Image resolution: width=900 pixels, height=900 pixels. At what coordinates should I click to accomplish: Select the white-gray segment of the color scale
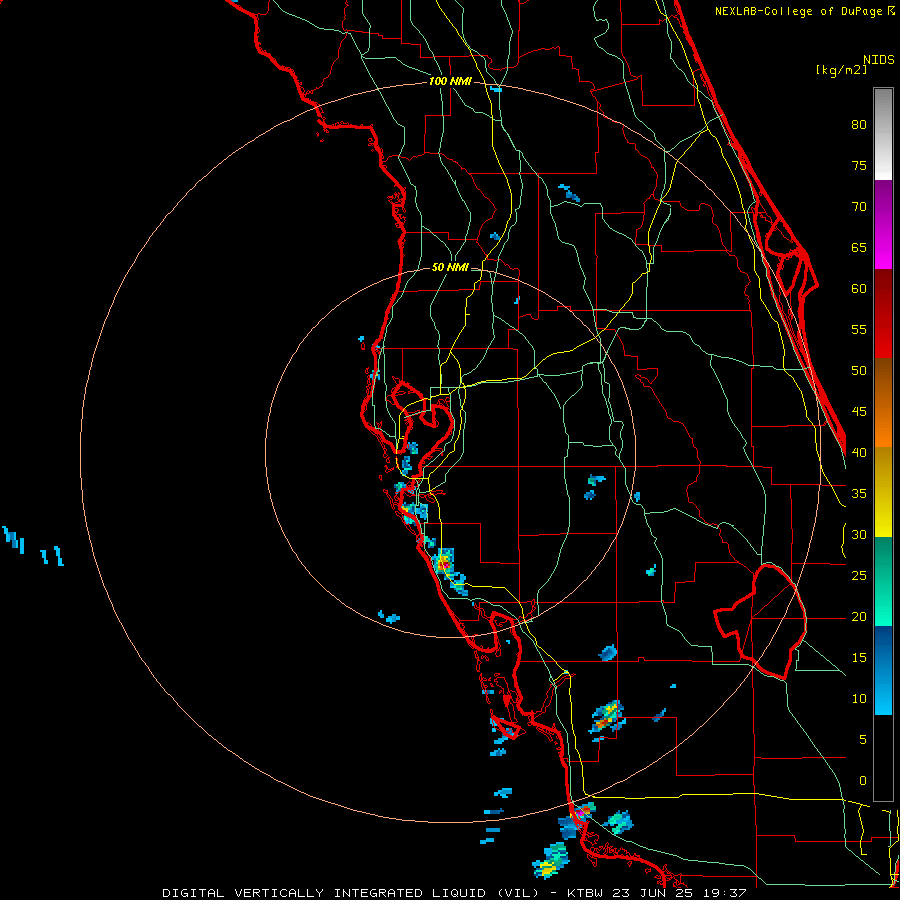(x=883, y=134)
